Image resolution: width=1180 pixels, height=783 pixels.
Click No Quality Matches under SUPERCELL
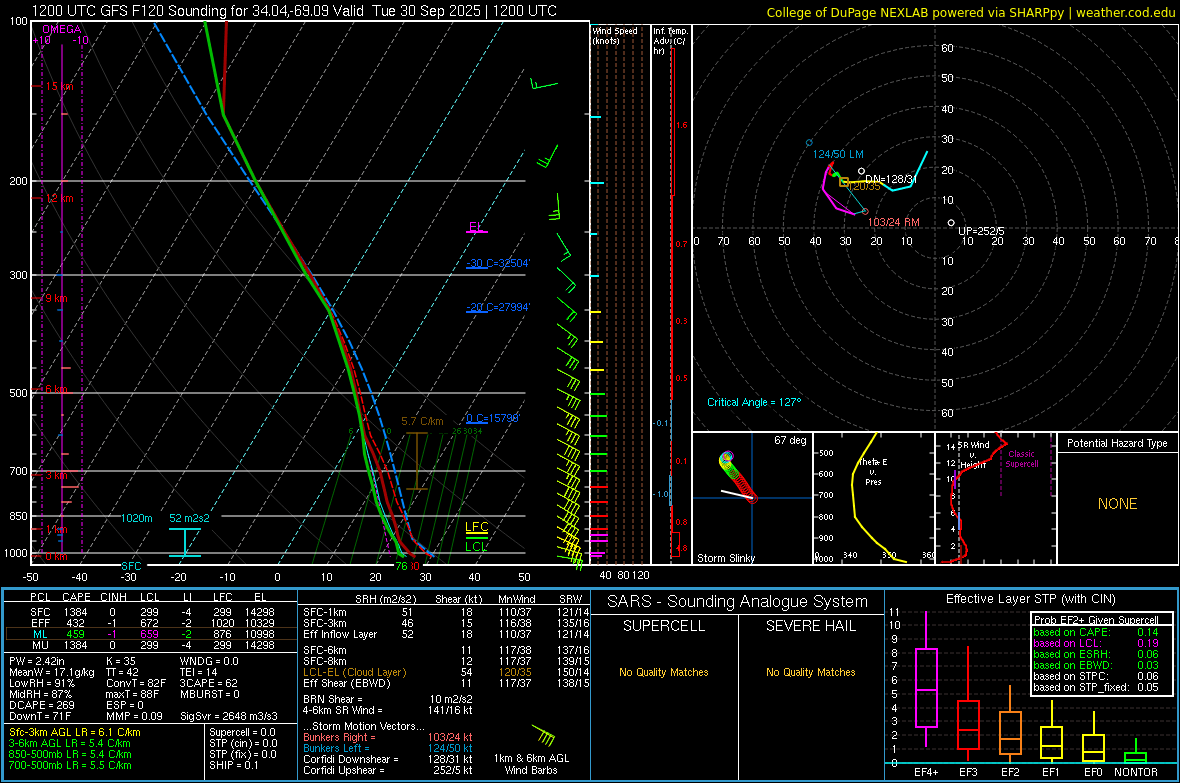(664, 672)
